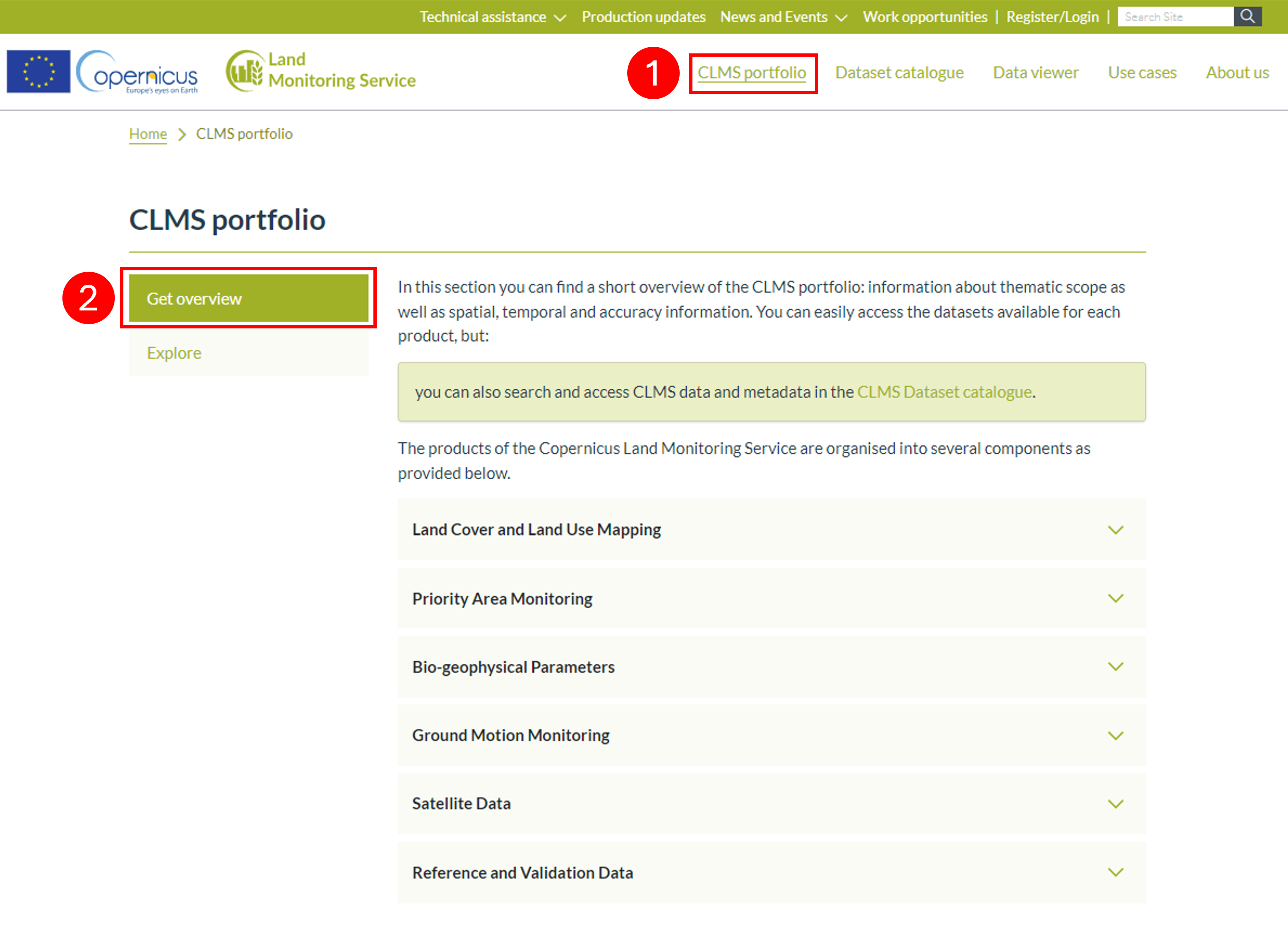Screen dimensions: 1288x929
Task: Expand the Satellite Data section
Action: click(771, 803)
